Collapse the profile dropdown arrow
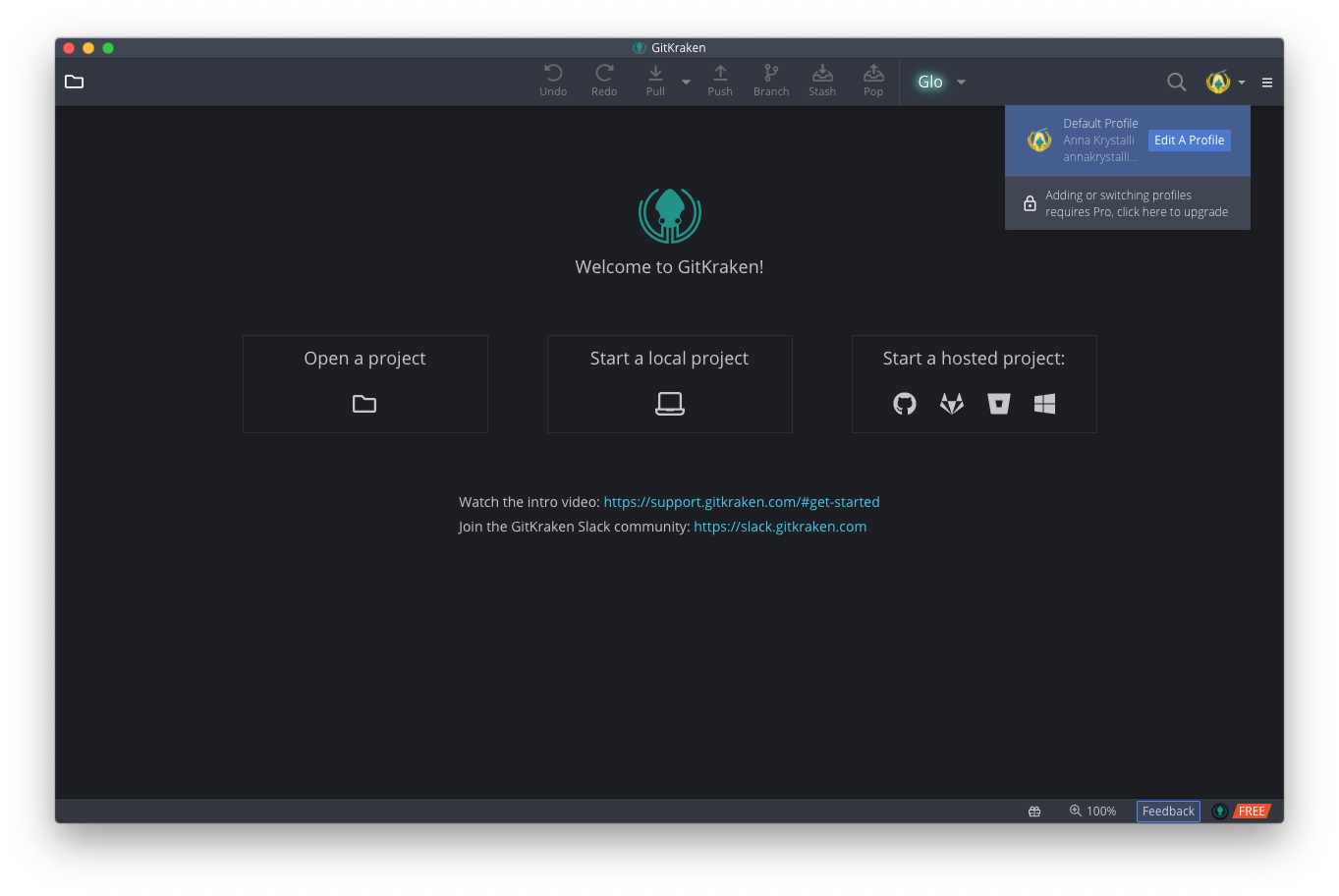This screenshot has height=896, width=1339. tap(1242, 84)
